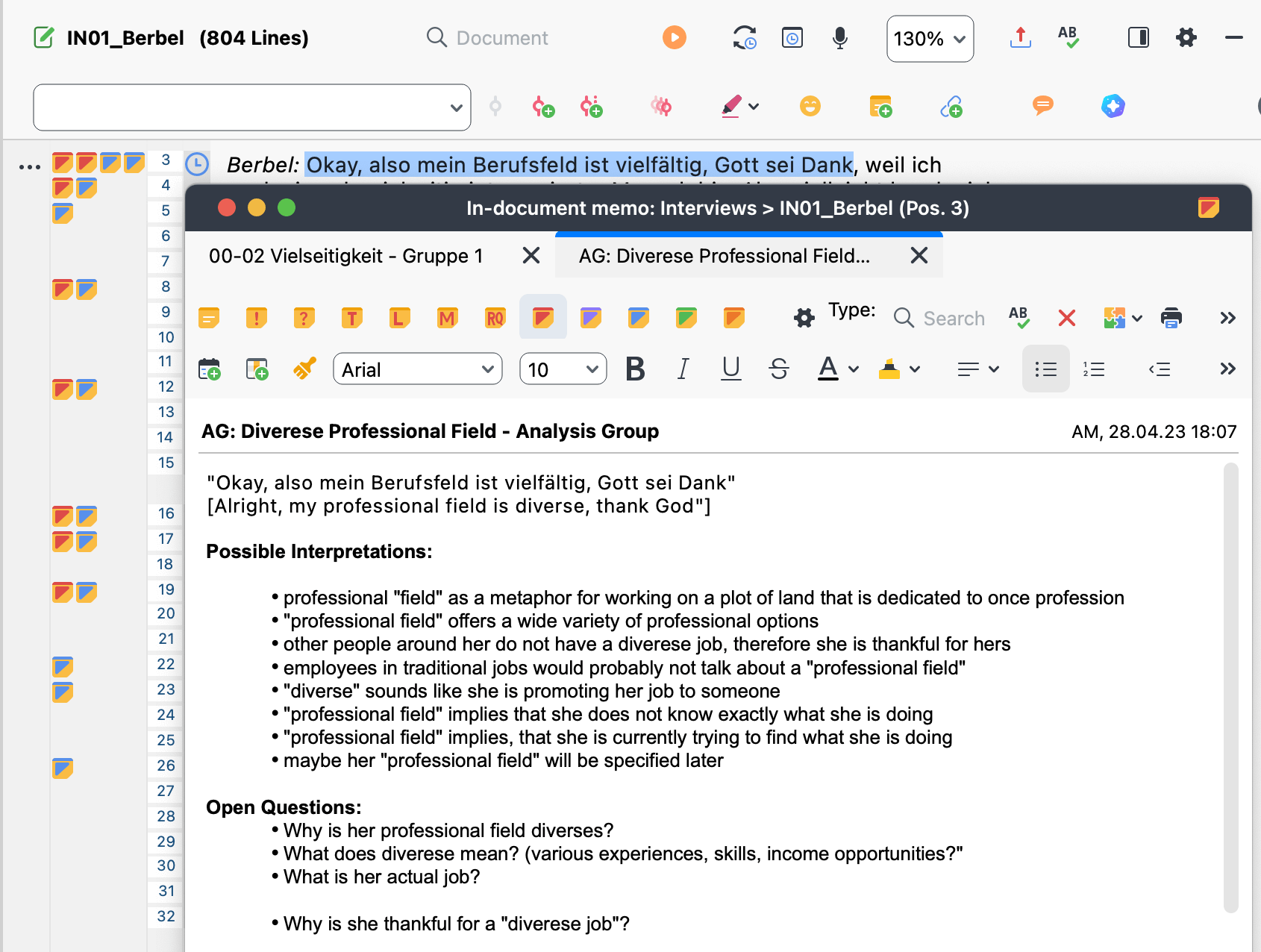This screenshot has width=1261, height=952.
Task: Select the question-mark memo type icon
Action: click(304, 317)
